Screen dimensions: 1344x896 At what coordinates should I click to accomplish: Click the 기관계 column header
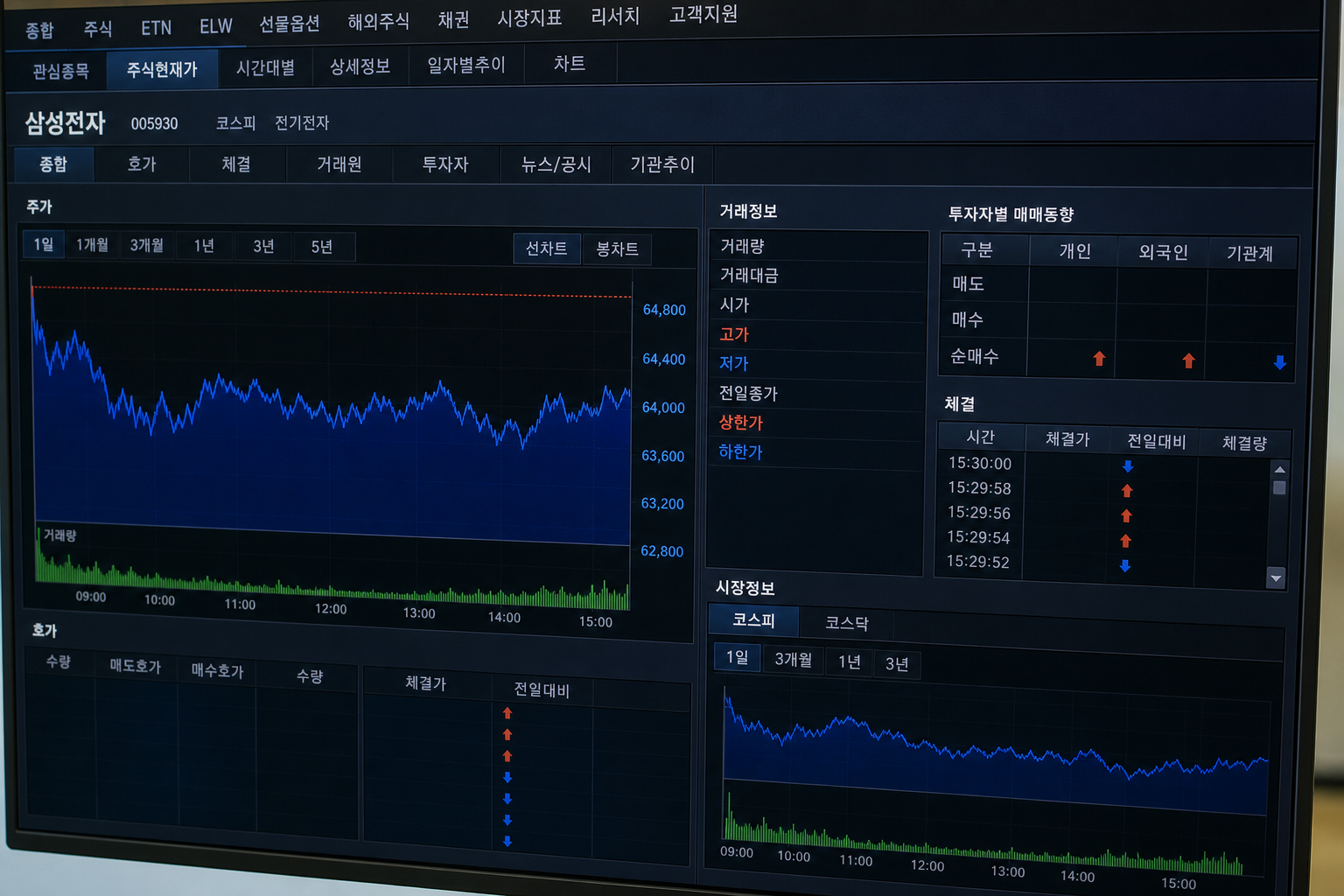point(1249,253)
